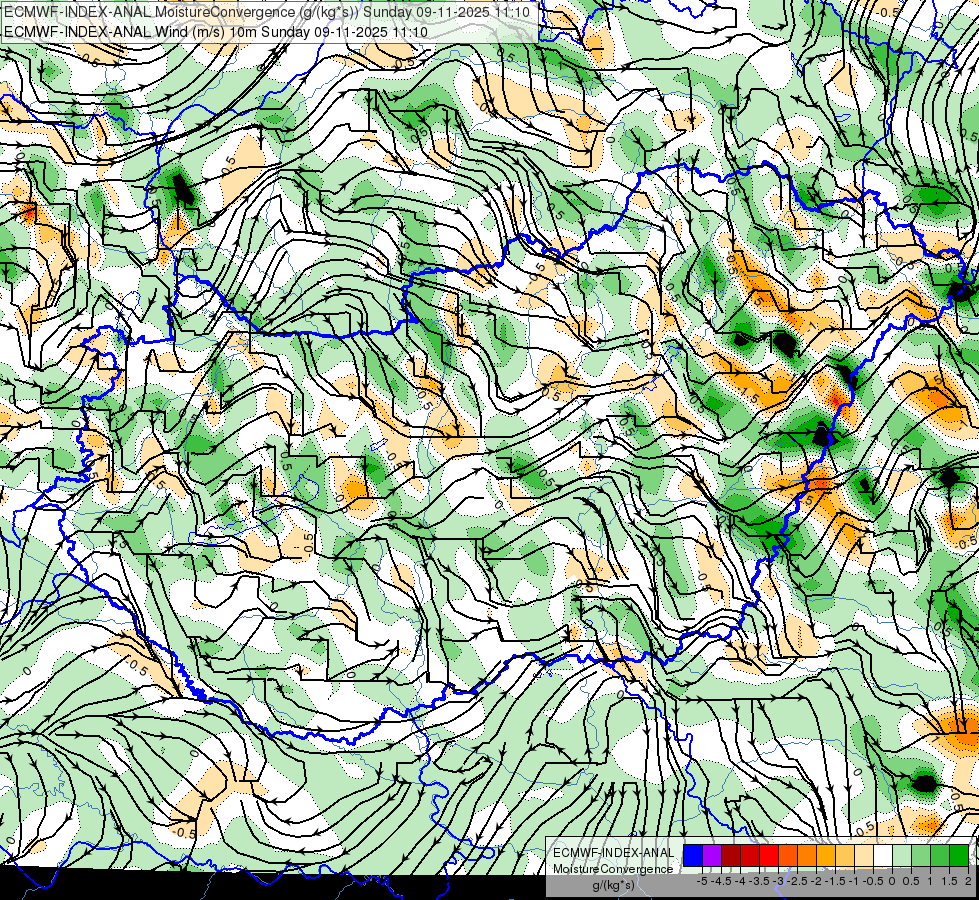Click the blue legend swatch below -5

point(693,855)
